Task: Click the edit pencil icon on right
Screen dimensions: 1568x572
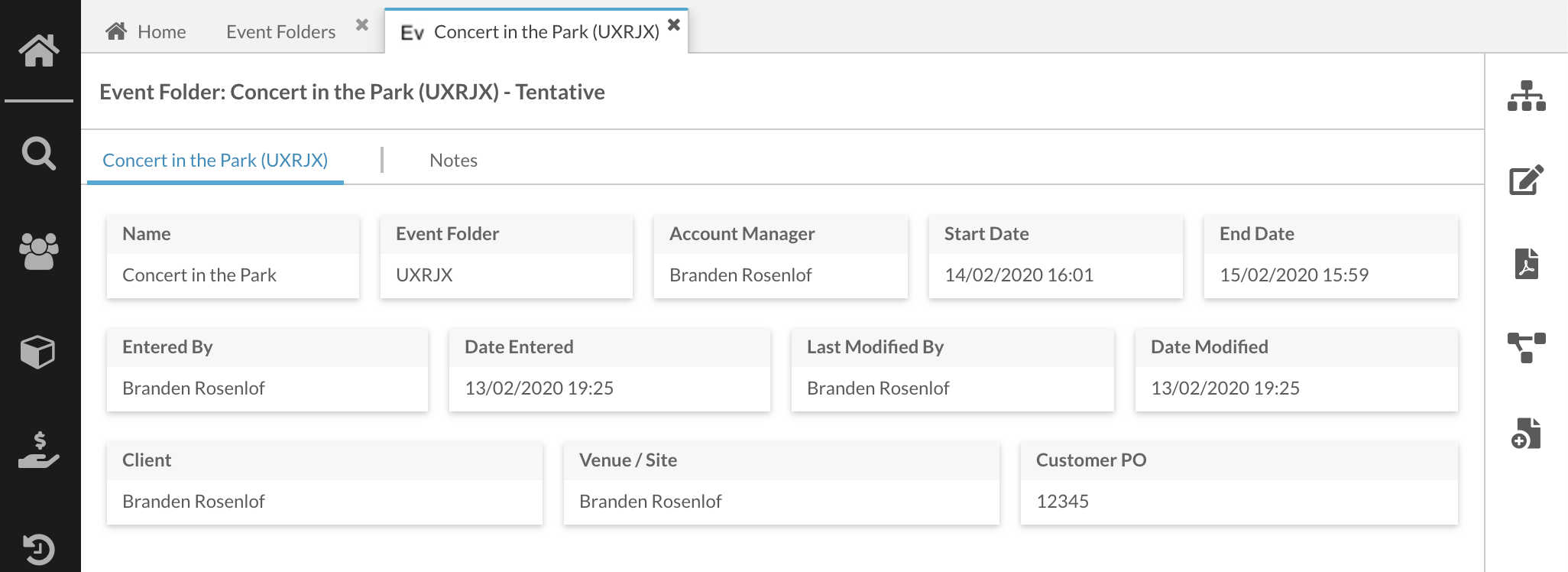Action: 1527,180
